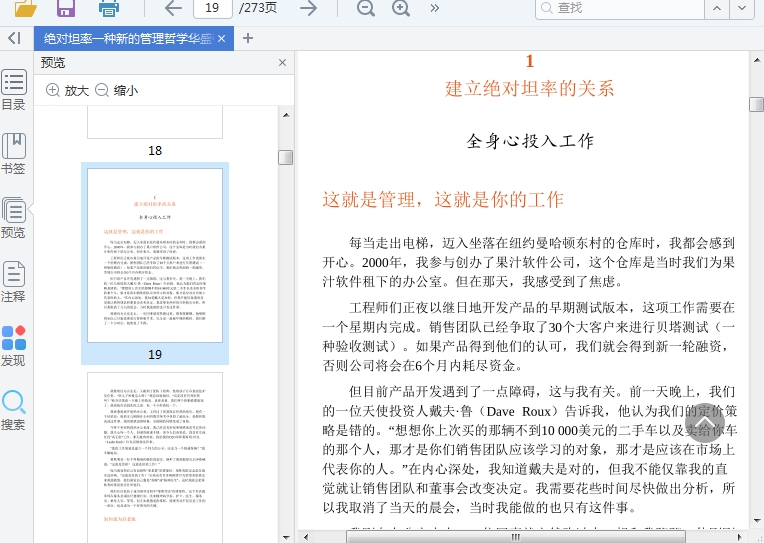
Task: Select the 绝对坦率 document tab
Action: [127, 39]
